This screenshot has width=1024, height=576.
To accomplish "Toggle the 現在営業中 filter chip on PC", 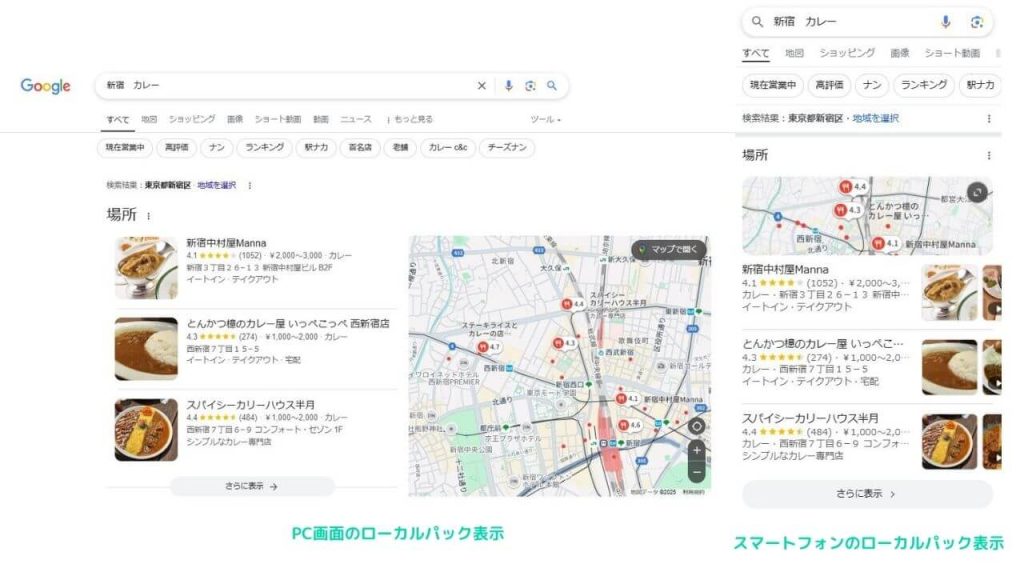I will (125, 148).
